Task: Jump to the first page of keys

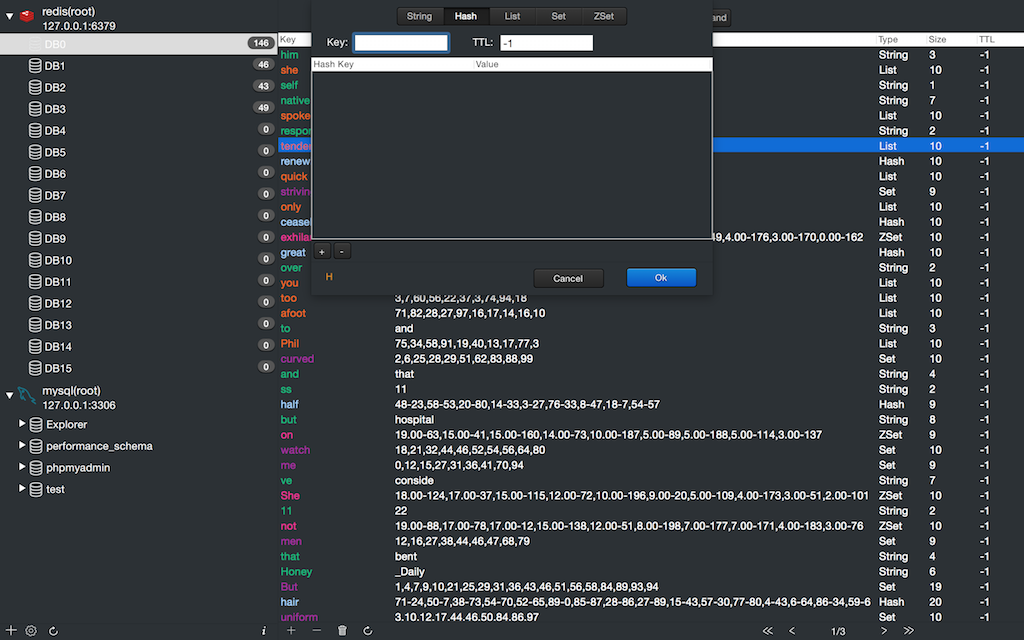Action: click(x=767, y=631)
